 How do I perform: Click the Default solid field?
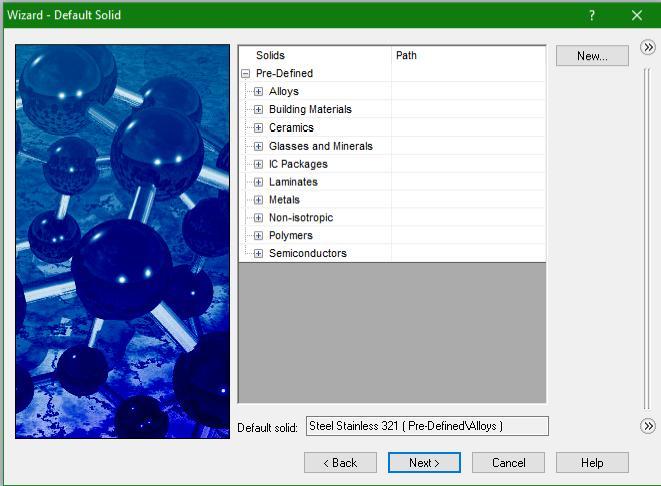[427, 426]
